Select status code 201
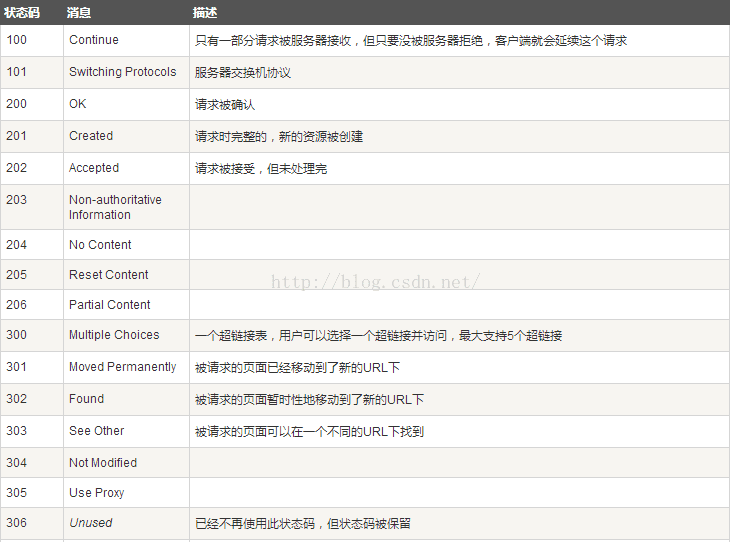The width and height of the screenshot is (732, 542). (16, 136)
